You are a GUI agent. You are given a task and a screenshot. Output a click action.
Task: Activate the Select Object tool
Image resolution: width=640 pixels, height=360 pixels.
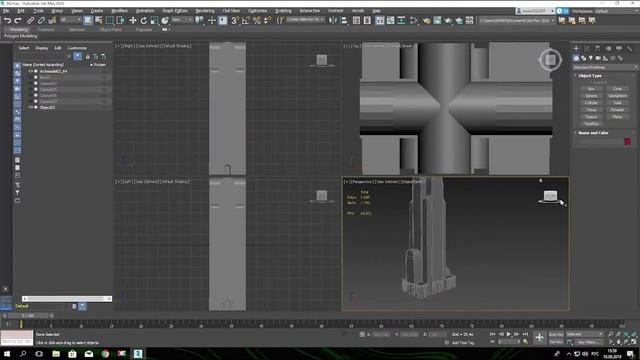[x=88, y=20]
